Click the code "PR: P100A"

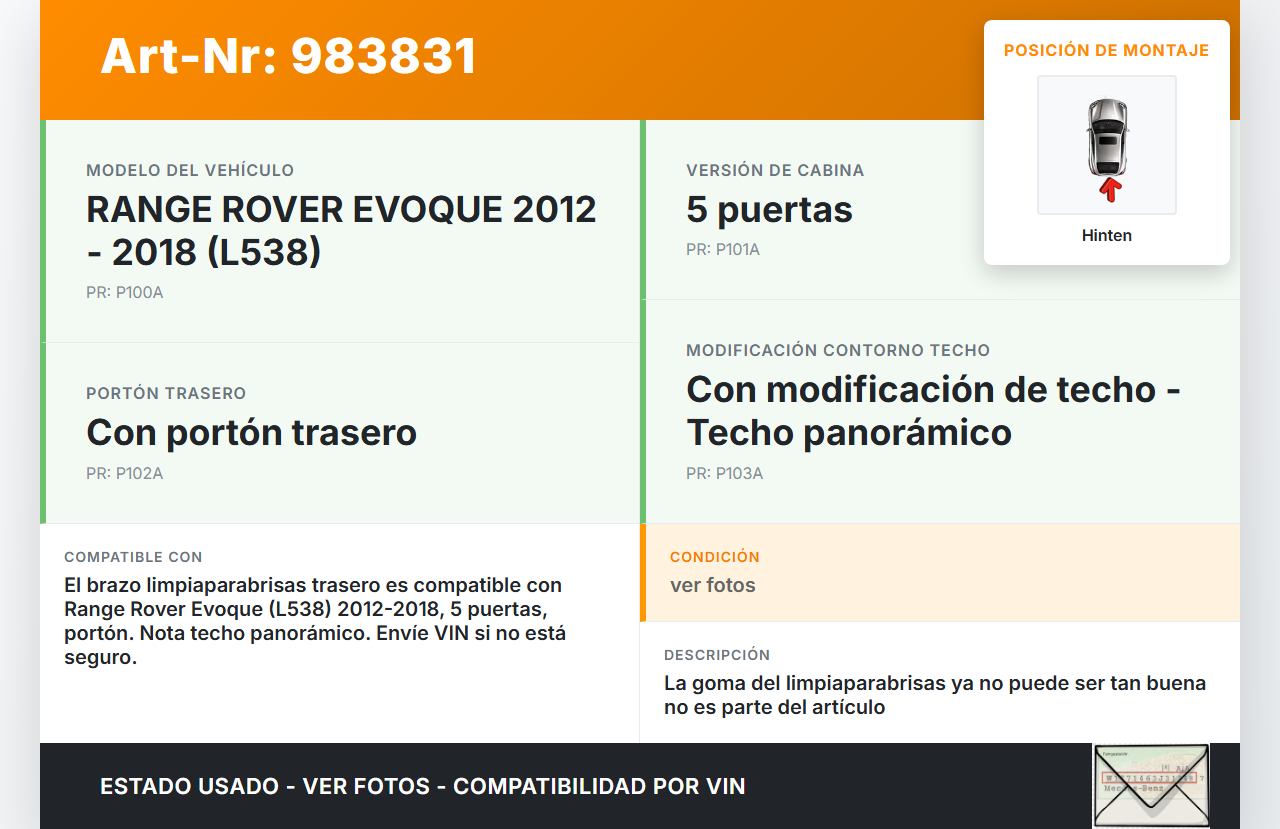125,293
